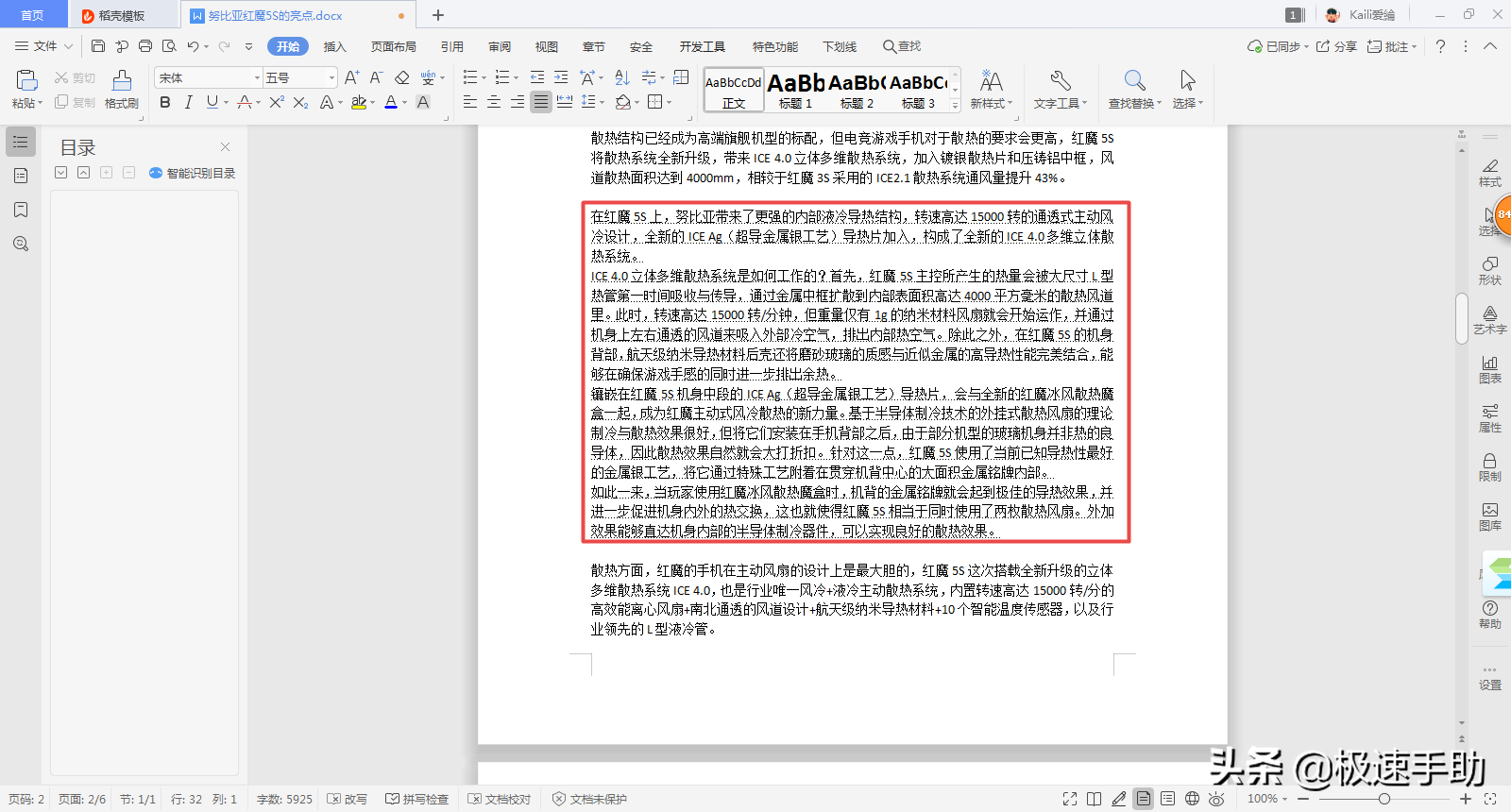The width and height of the screenshot is (1511, 812).
Task: Click 文档校对 in the status bar
Action: click(x=500, y=799)
